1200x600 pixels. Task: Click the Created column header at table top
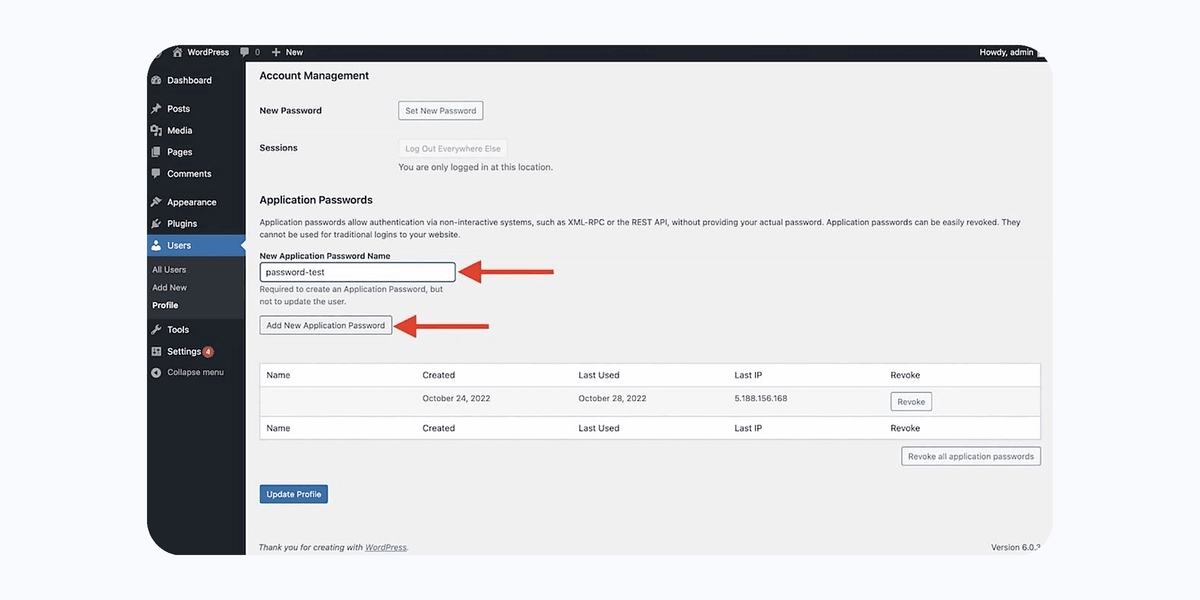click(439, 376)
